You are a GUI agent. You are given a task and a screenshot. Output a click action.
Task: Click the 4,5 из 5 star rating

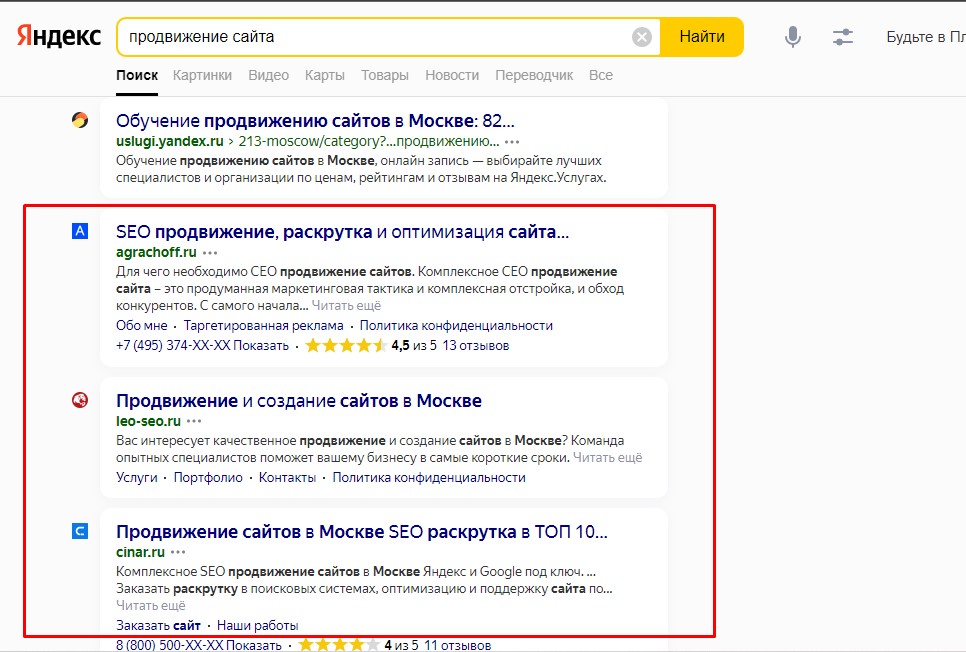(371, 345)
